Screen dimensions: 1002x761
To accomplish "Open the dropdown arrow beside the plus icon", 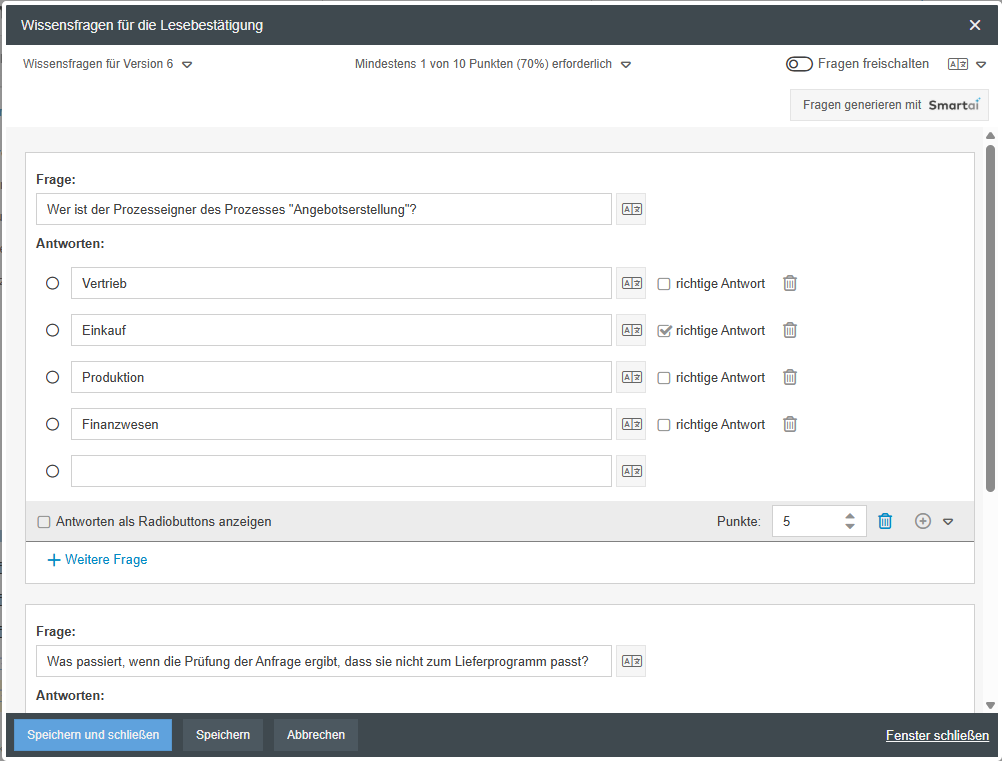I will (x=948, y=522).
